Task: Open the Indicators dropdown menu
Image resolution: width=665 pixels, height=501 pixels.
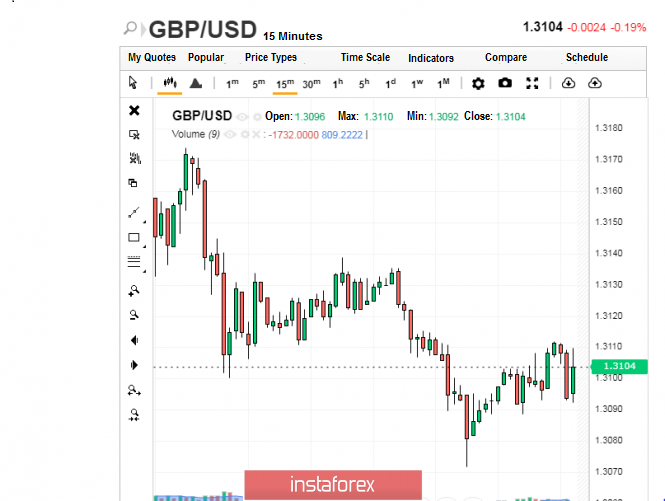Action: pos(431,58)
